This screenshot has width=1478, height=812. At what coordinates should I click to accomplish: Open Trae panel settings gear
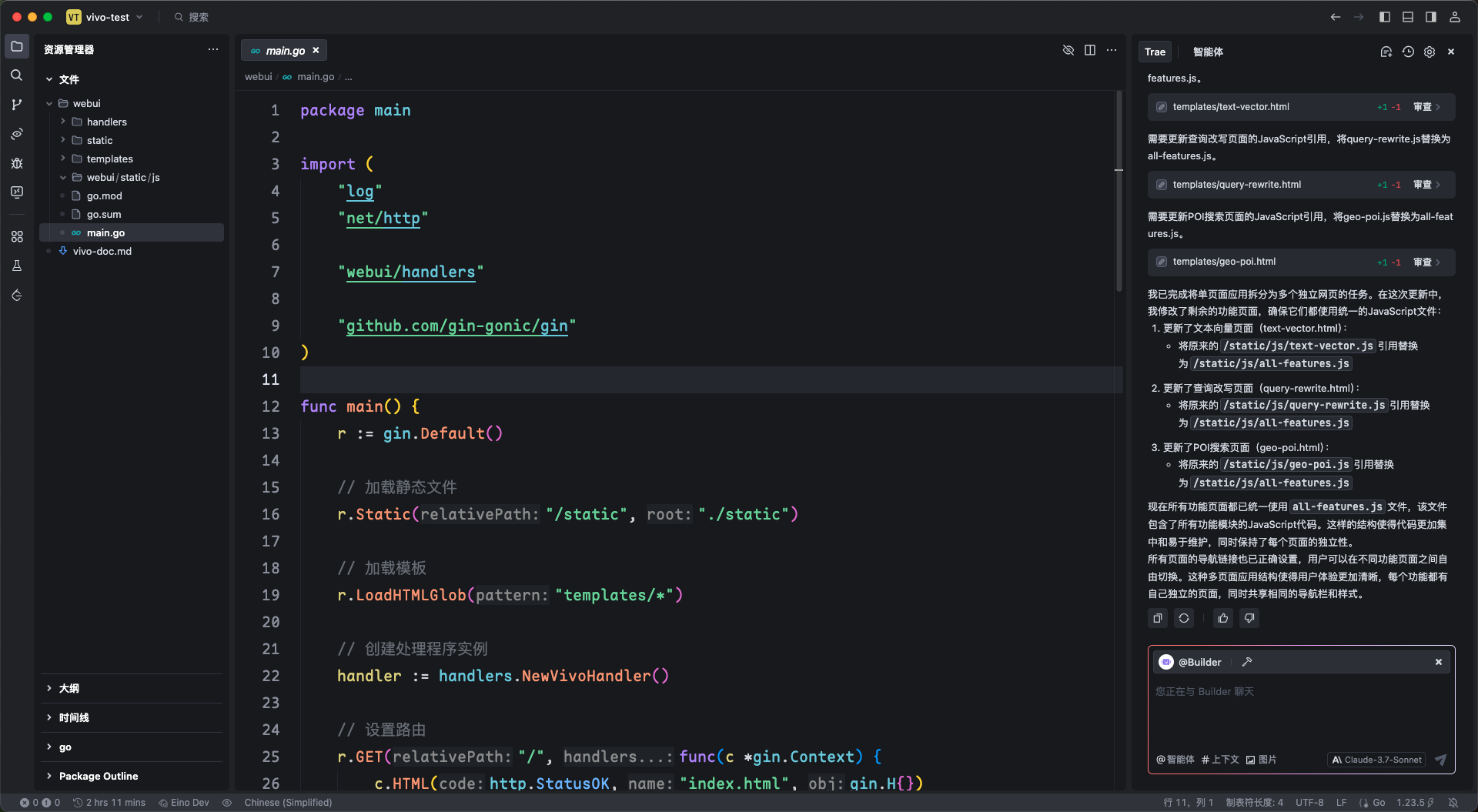(1430, 52)
